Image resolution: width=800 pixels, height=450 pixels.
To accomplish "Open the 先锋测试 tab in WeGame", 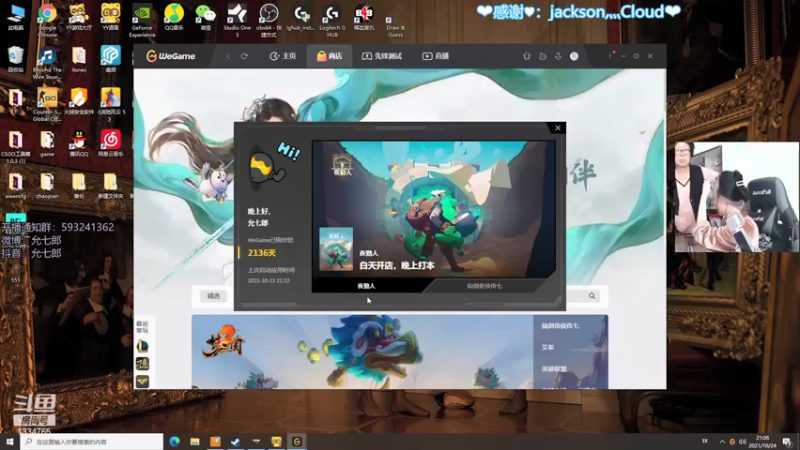I will (x=382, y=56).
